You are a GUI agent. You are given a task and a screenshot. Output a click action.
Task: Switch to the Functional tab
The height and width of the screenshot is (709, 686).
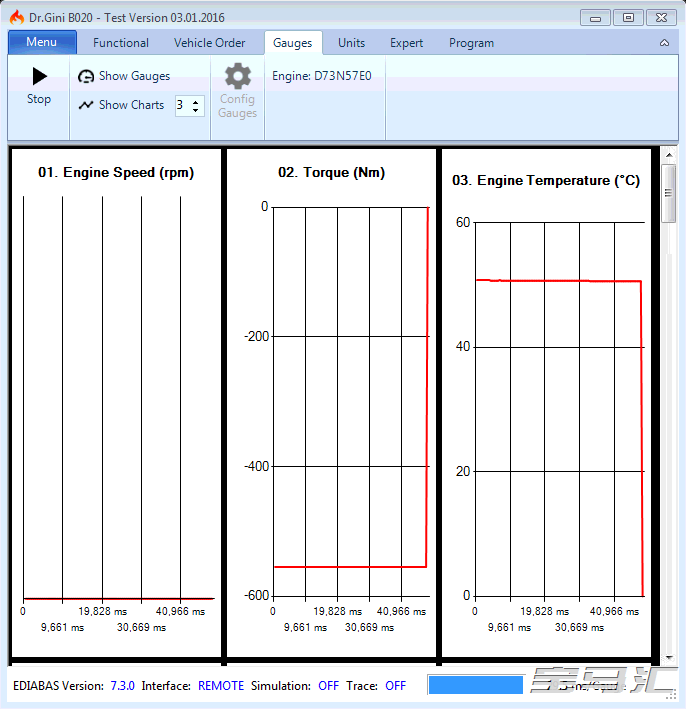[121, 43]
